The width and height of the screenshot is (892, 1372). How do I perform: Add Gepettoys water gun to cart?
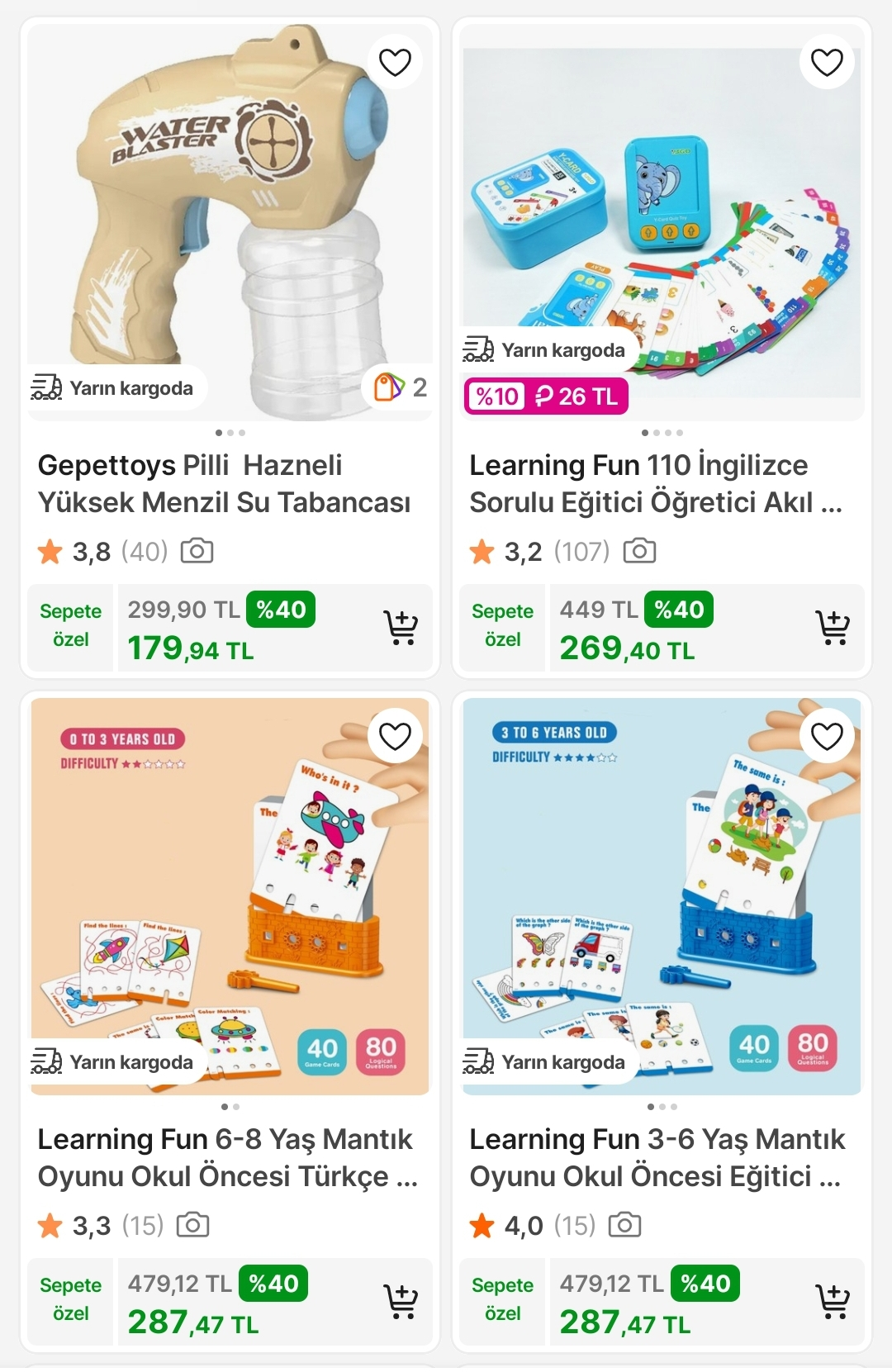coord(401,628)
